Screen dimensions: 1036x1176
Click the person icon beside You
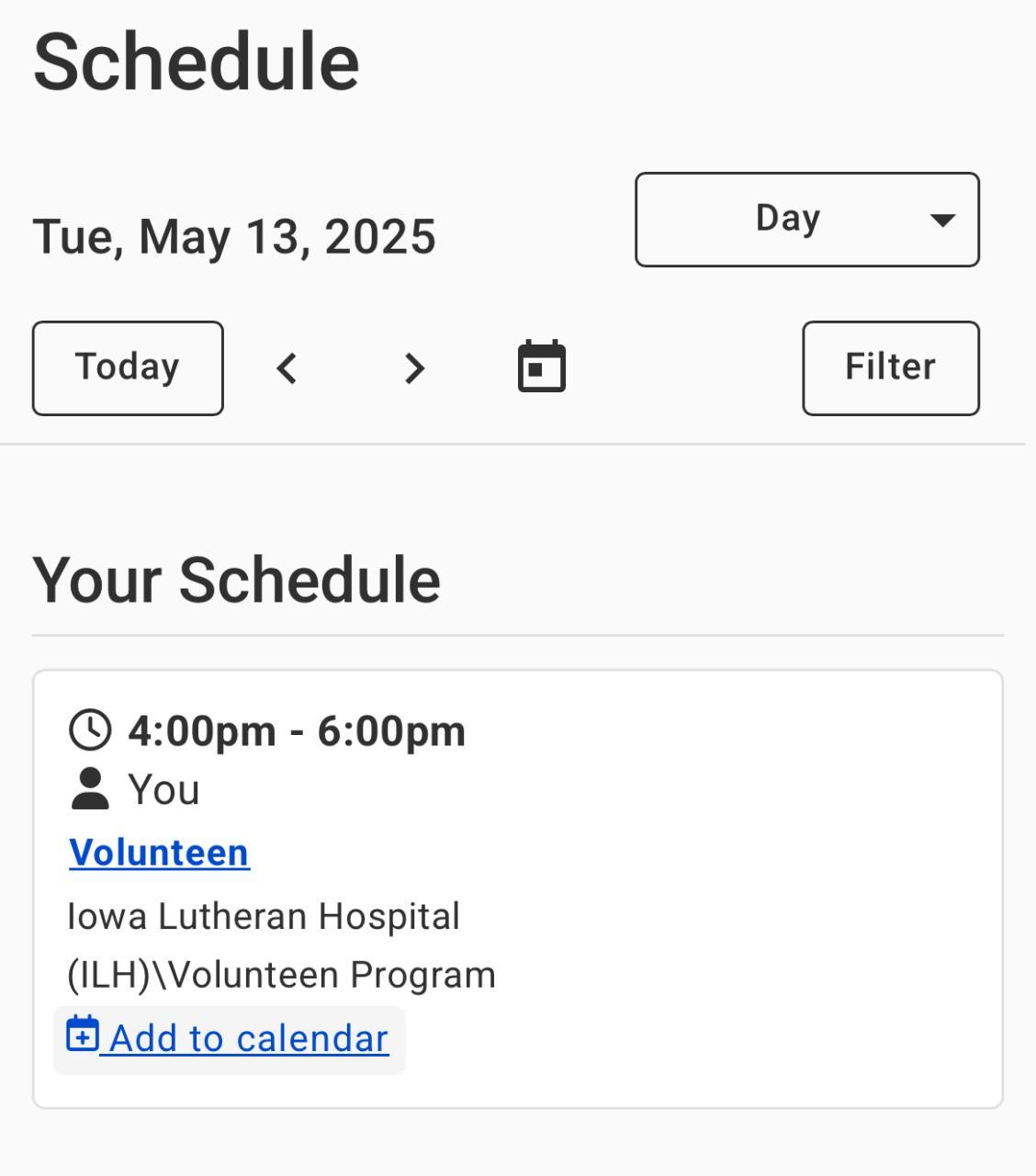(x=89, y=789)
